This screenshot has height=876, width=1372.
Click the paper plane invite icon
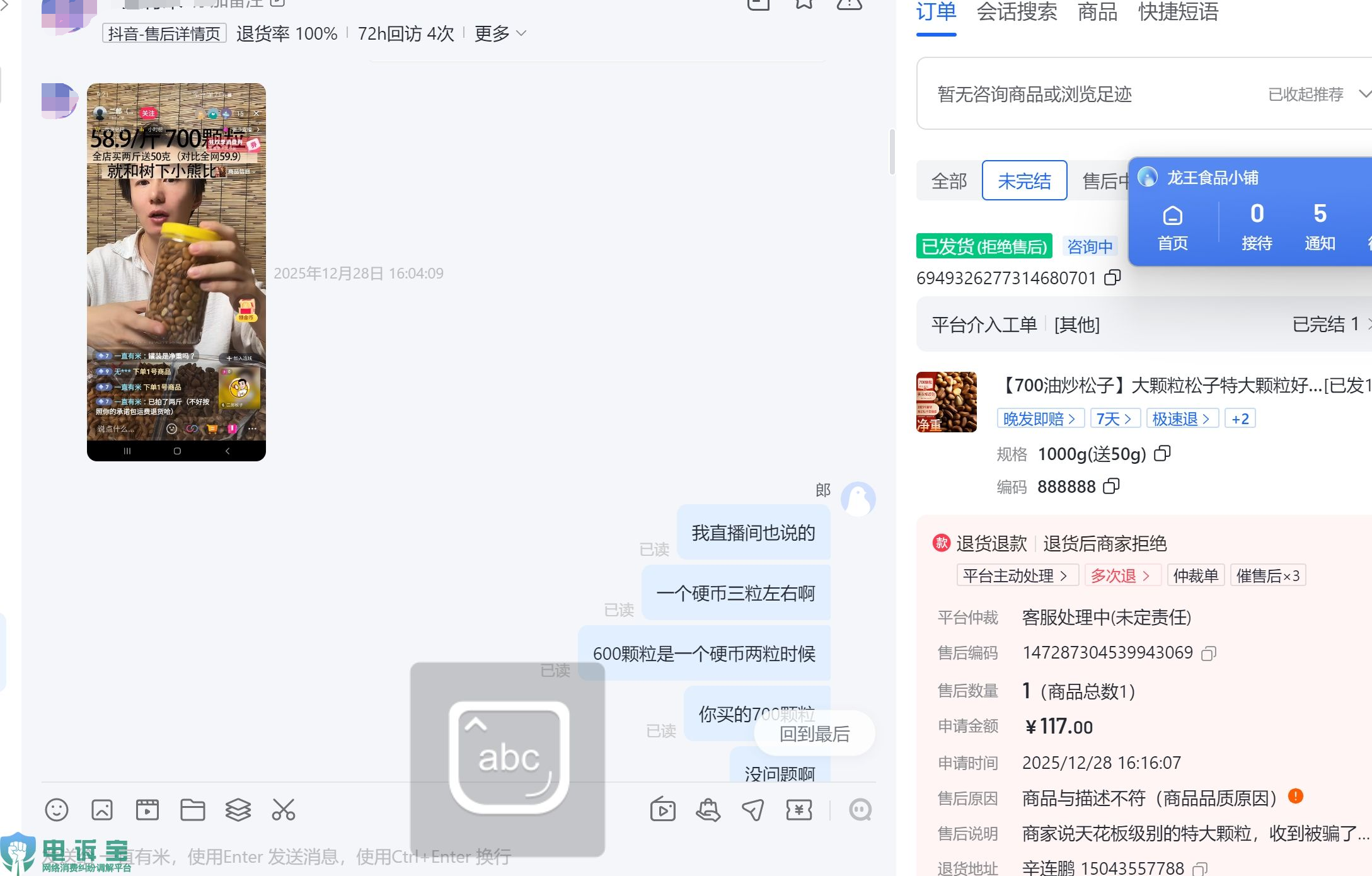click(753, 810)
